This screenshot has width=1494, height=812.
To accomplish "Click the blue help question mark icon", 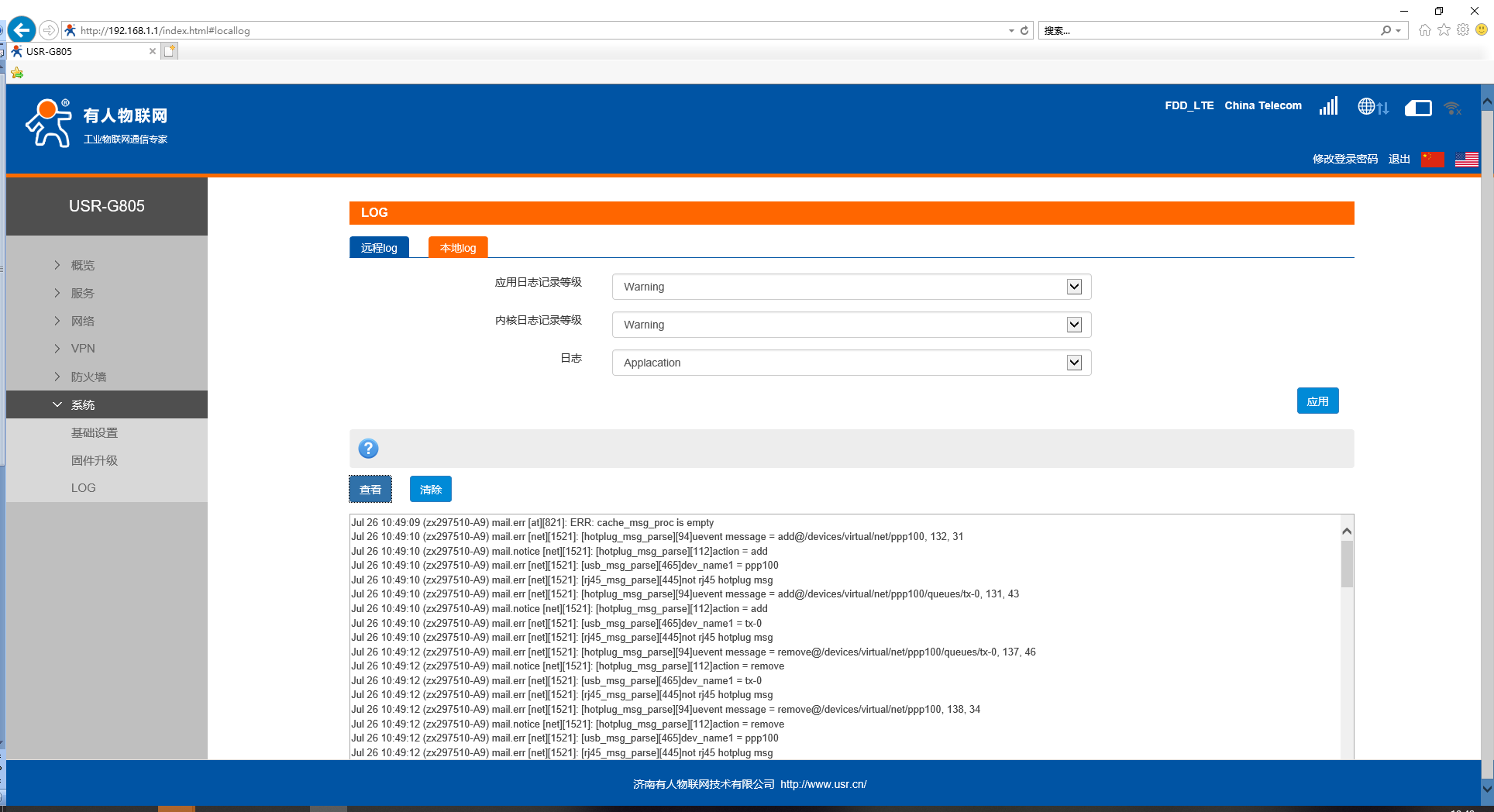I will point(368,449).
